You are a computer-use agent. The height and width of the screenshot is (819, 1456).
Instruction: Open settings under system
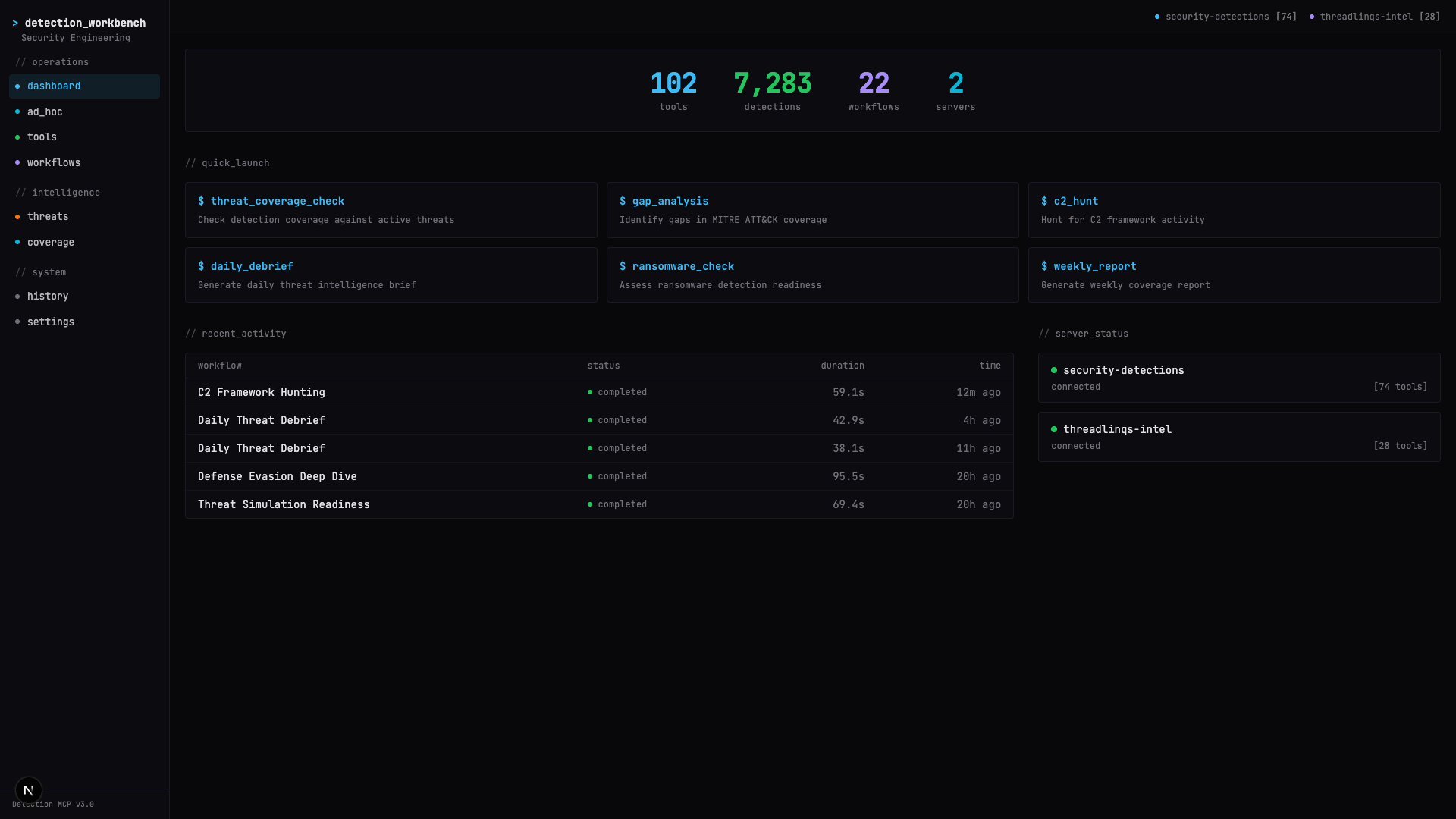[x=84, y=322]
